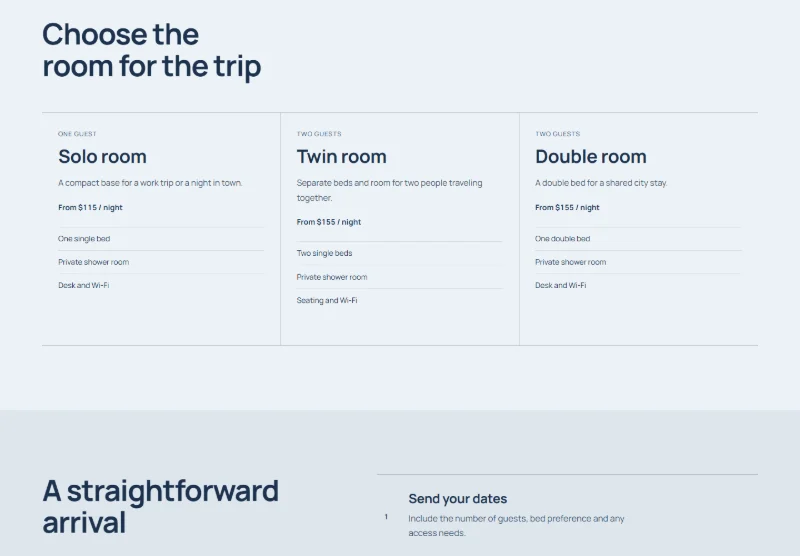The height and width of the screenshot is (556, 800).
Task: Click the A straightforward arrival heading
Action: tap(161, 507)
